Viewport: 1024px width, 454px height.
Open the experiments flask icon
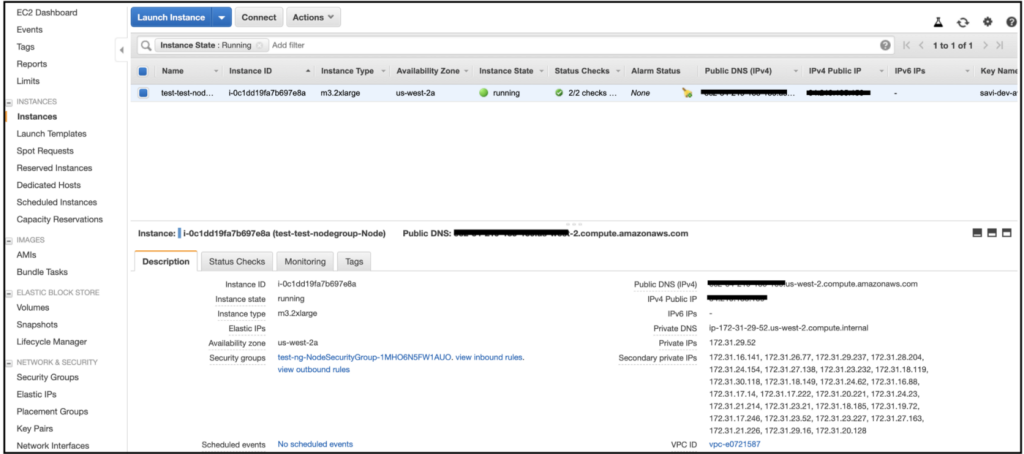coord(938,22)
